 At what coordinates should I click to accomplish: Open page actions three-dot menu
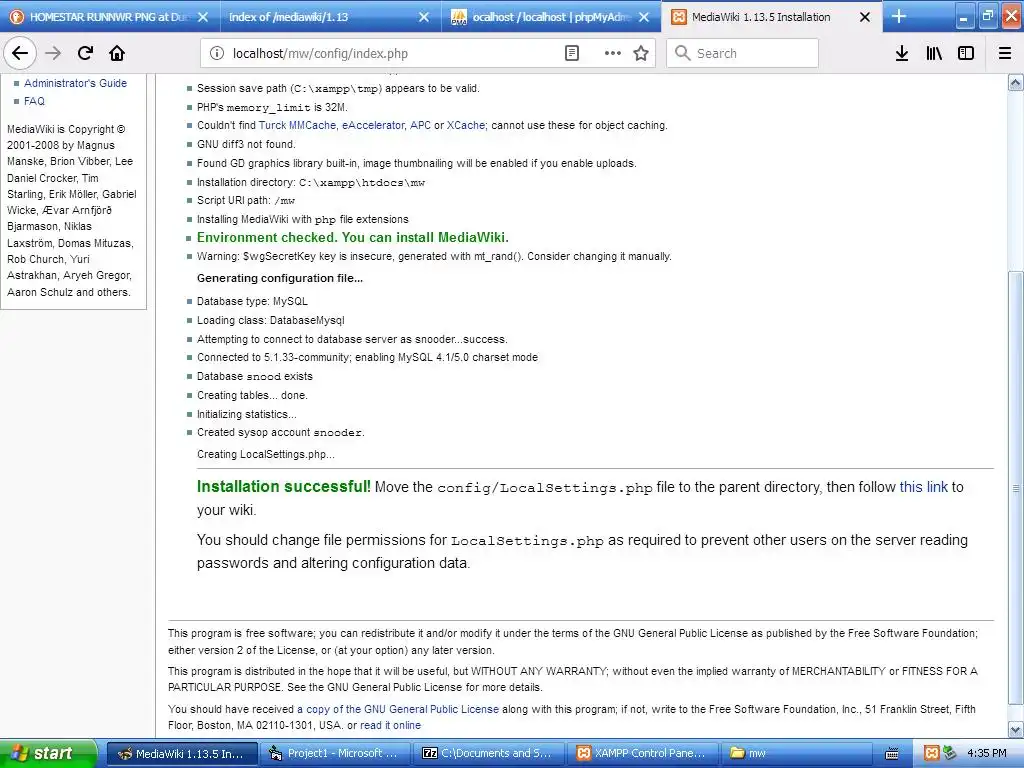[x=613, y=54]
